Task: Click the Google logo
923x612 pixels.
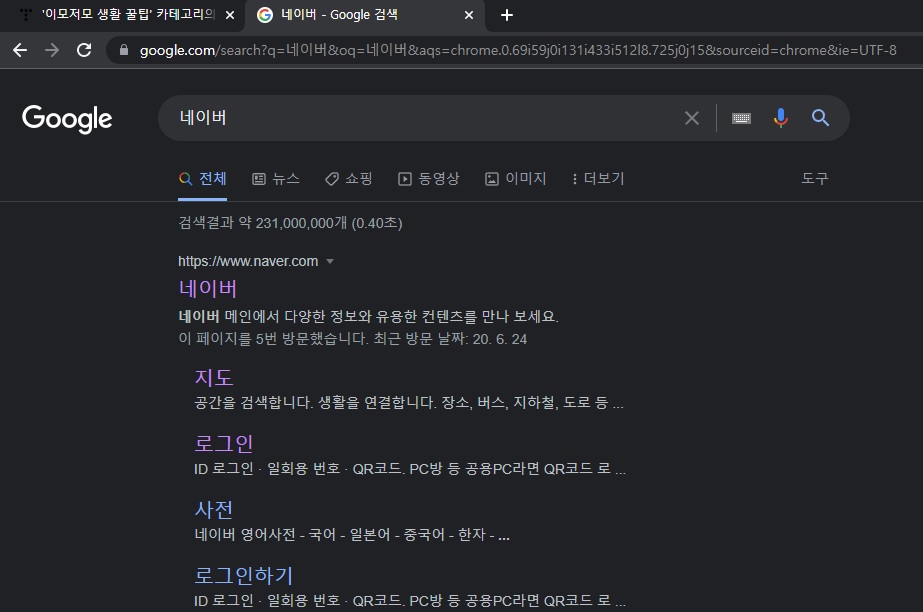Action: (x=67, y=119)
